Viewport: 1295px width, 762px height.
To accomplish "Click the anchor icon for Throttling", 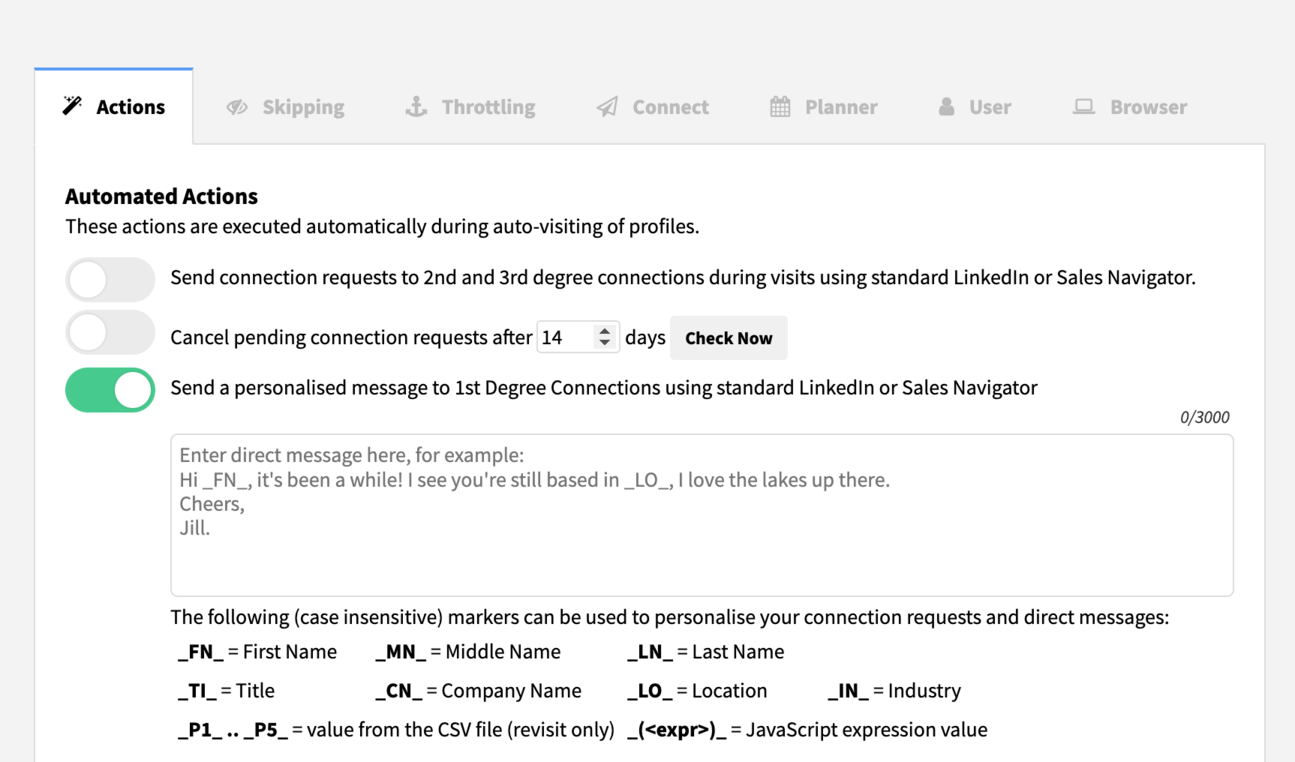I will (416, 106).
